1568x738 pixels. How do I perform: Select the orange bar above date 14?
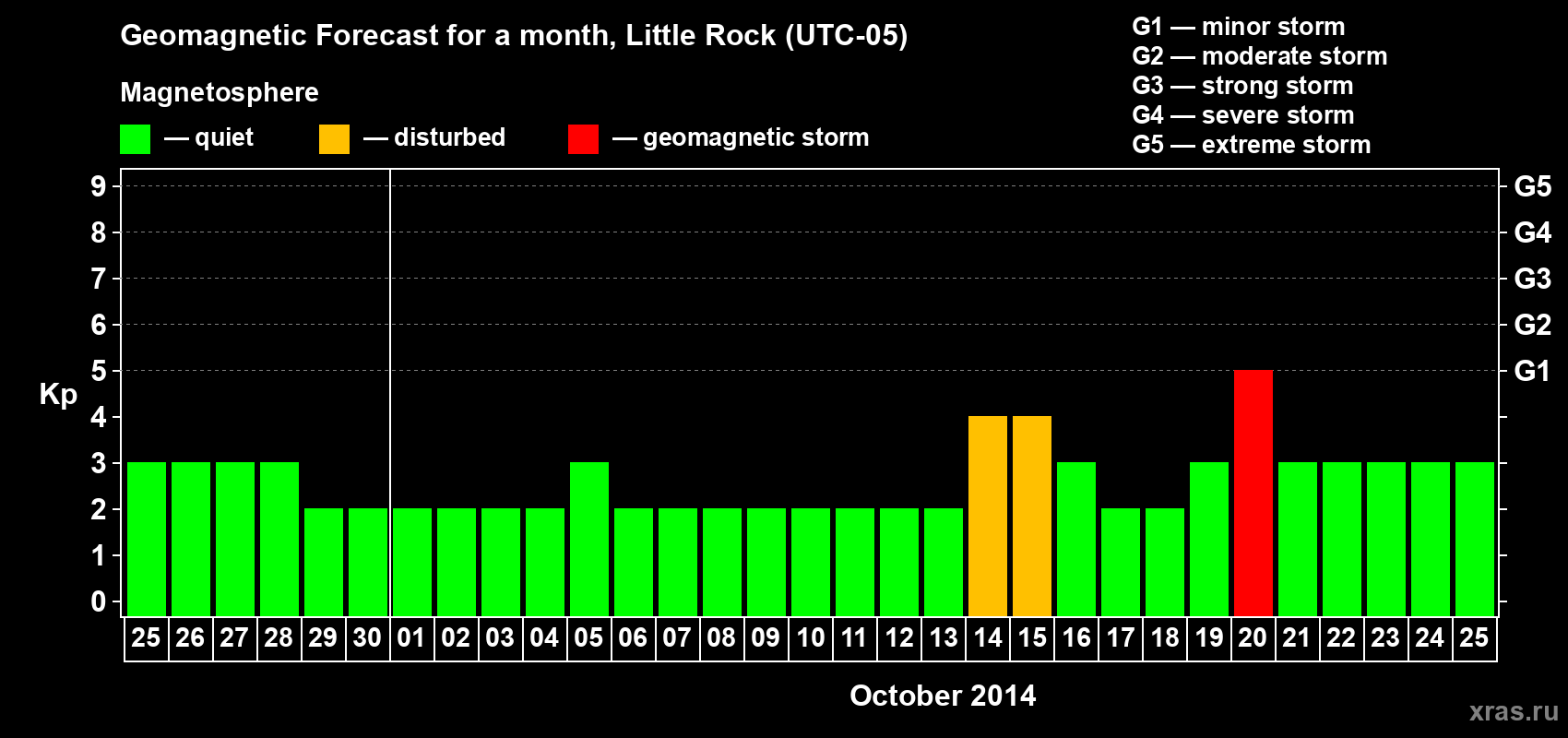click(x=987, y=516)
